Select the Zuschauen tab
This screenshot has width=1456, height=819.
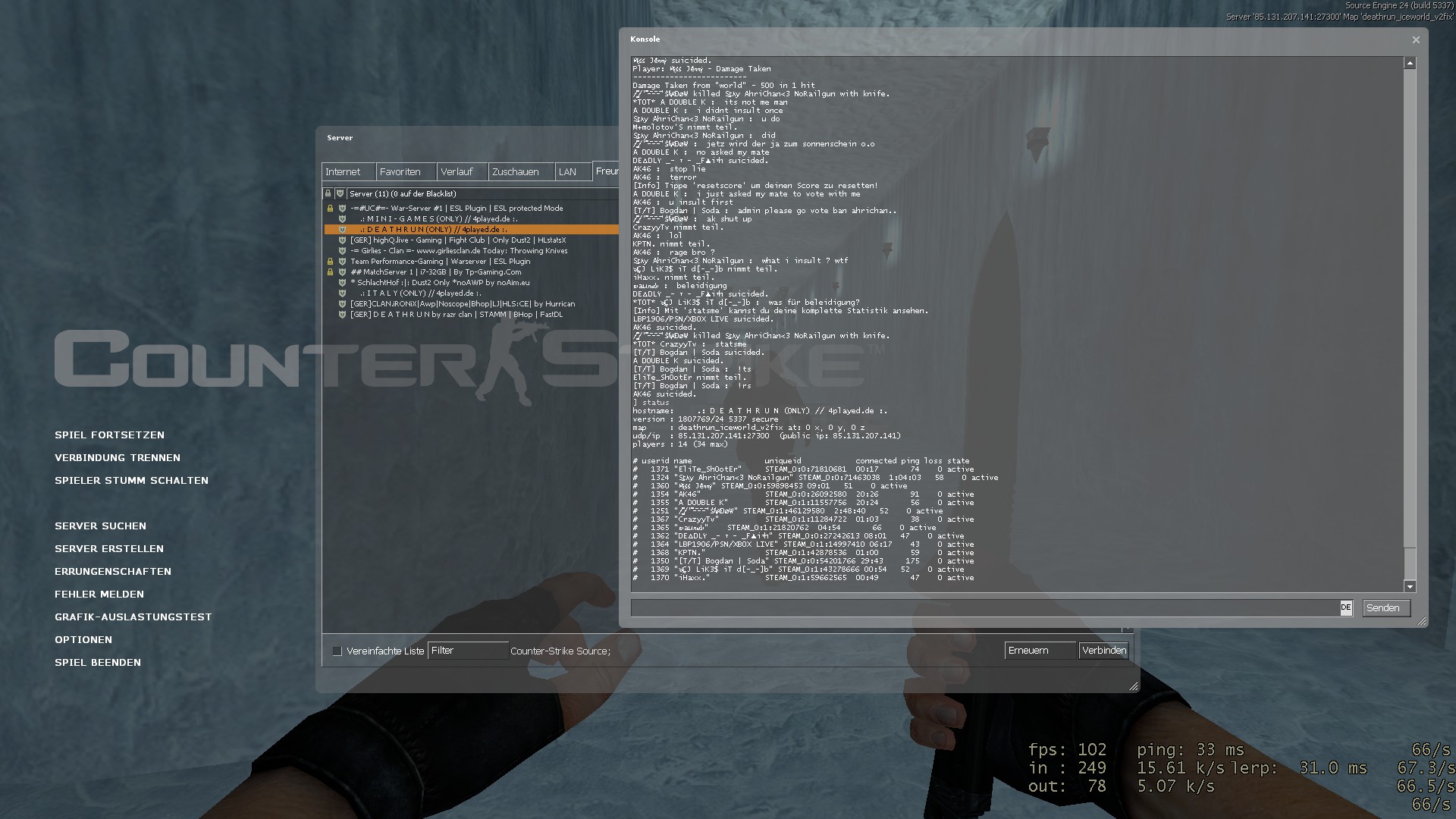click(x=521, y=172)
